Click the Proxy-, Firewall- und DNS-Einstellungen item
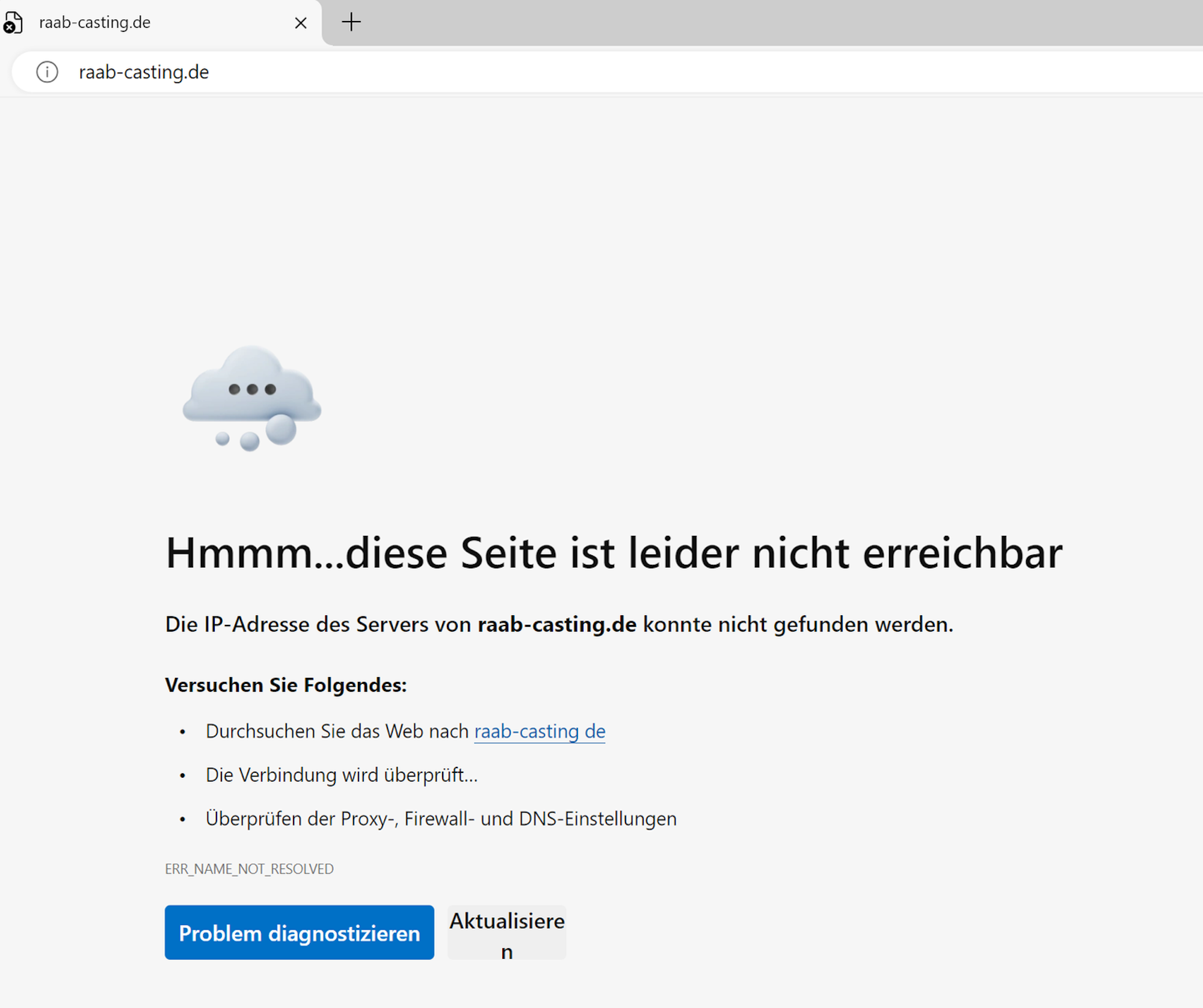The image size is (1203, 1008). click(x=441, y=819)
